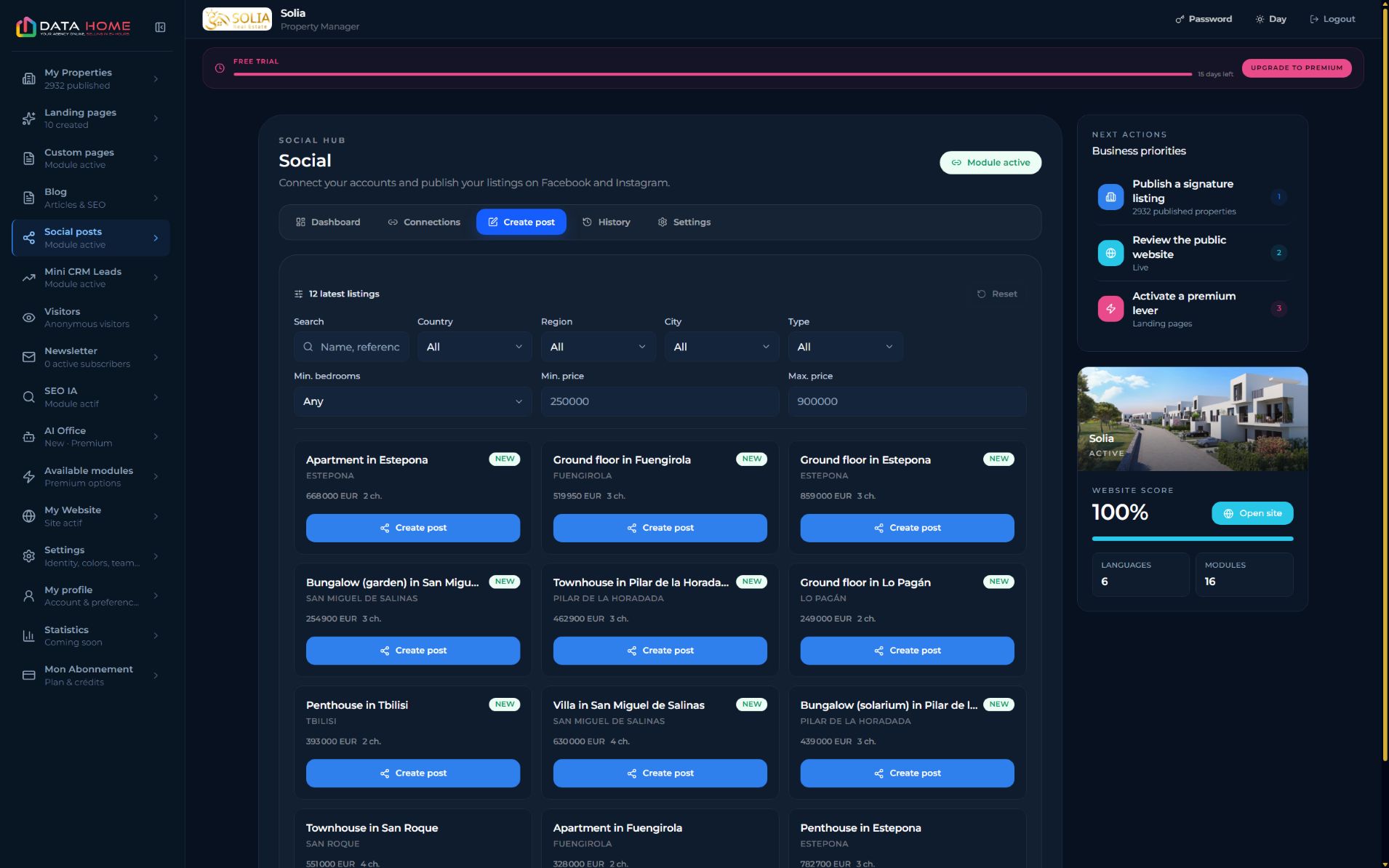Click the Search name or reference field
Viewport: 1389px width, 868px height.
[351, 347]
